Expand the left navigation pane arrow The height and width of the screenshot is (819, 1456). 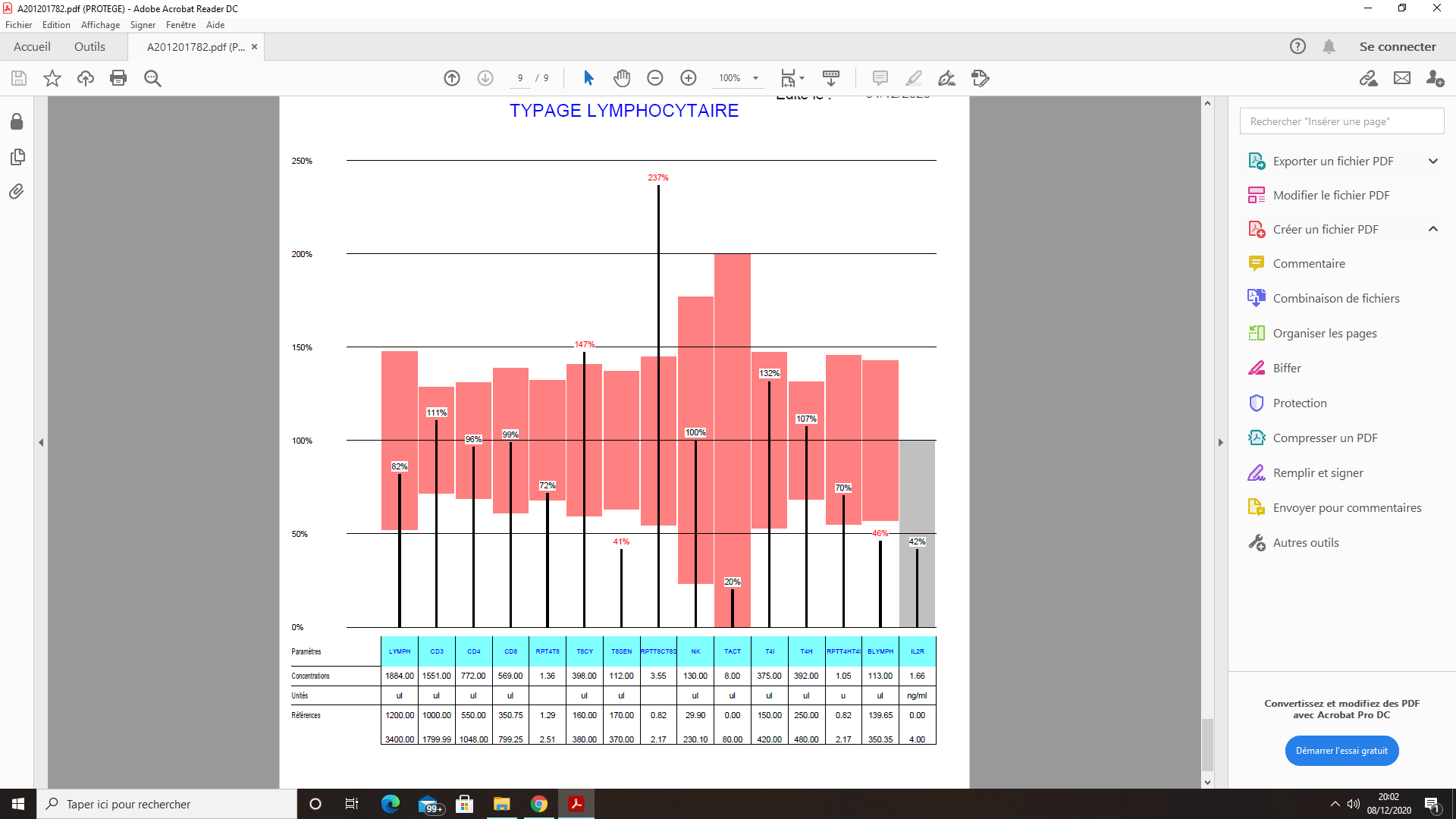(41, 442)
